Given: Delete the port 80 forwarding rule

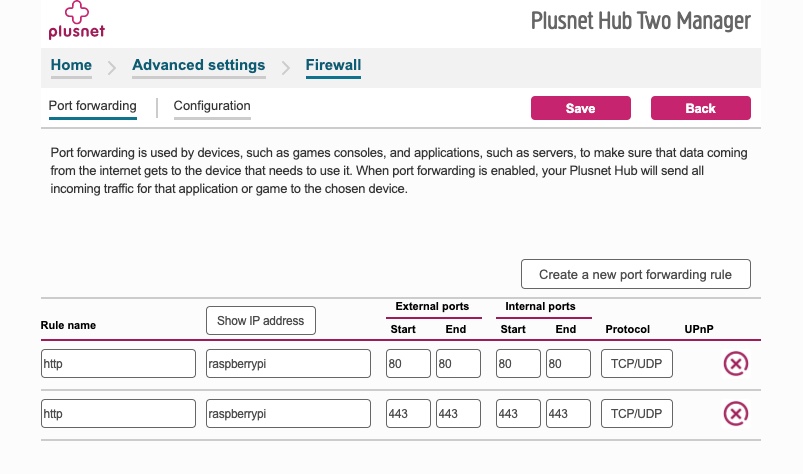Looking at the screenshot, I should pyautogui.click(x=735, y=364).
